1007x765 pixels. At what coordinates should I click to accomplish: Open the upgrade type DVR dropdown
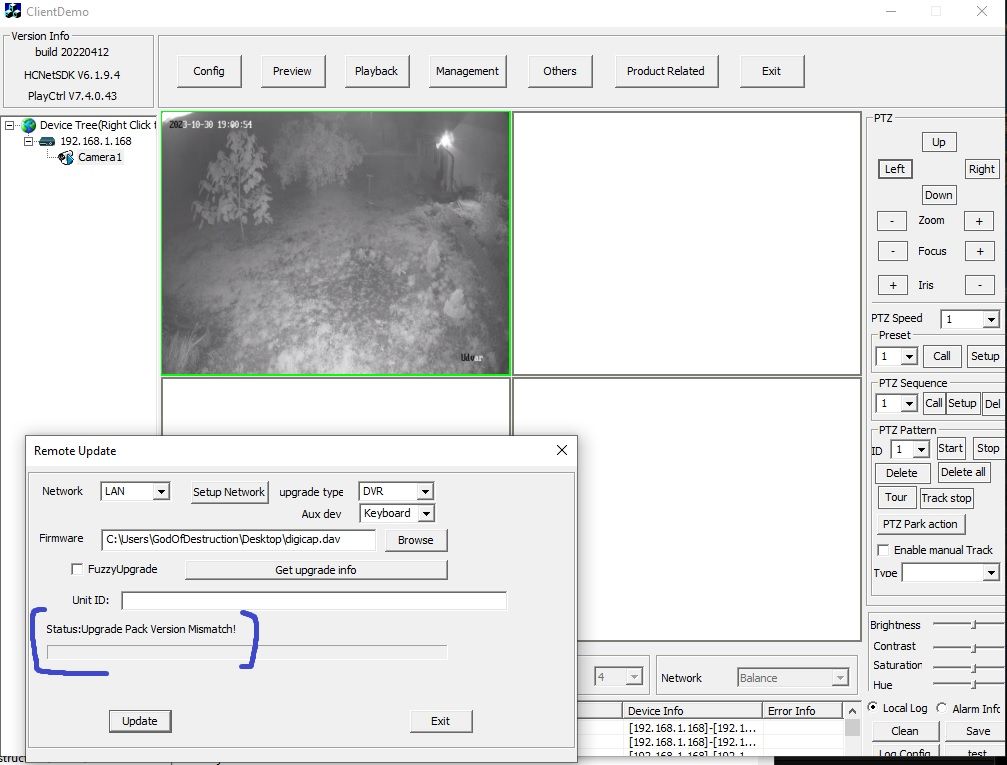(425, 491)
